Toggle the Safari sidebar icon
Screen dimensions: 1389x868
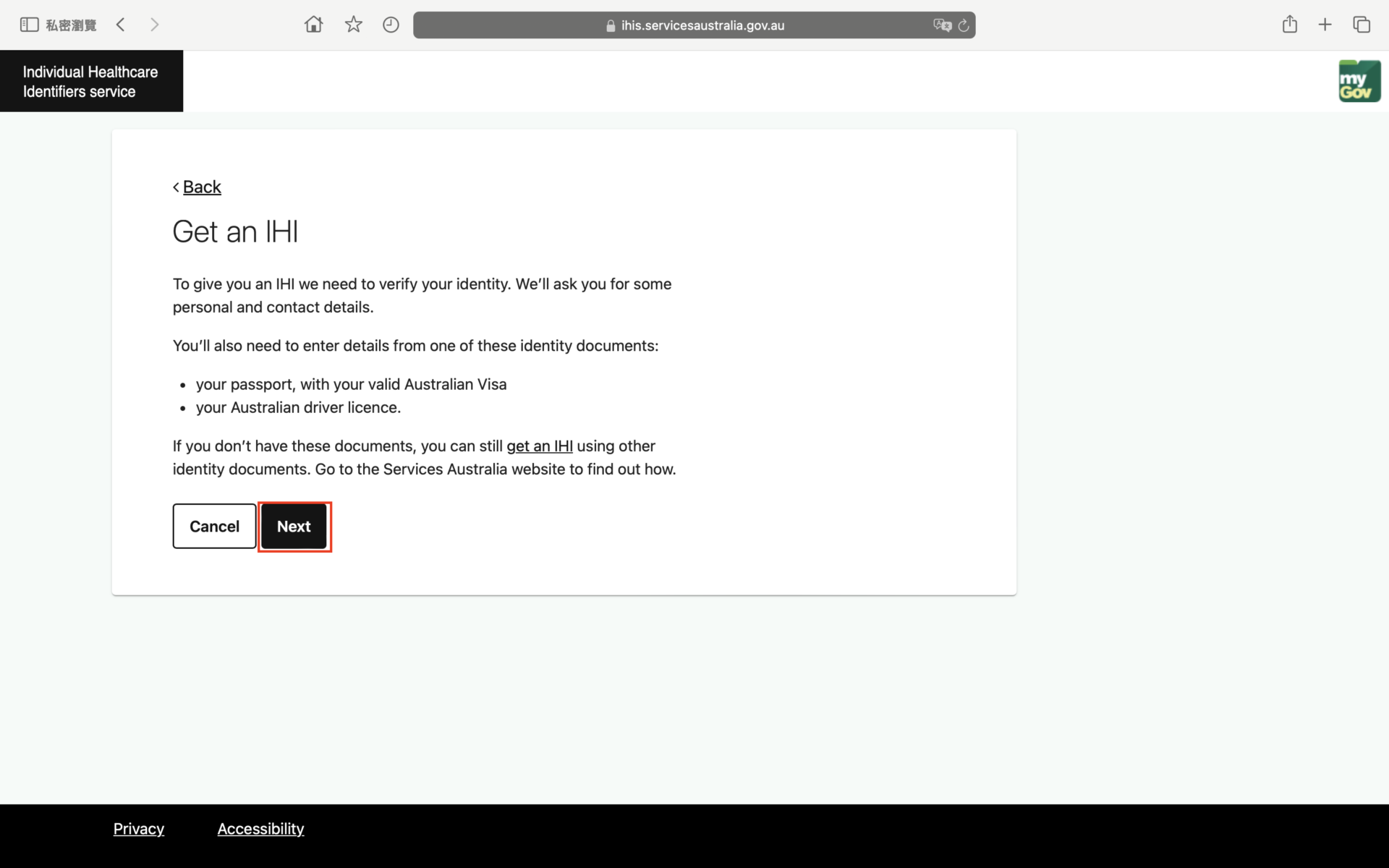point(29,25)
